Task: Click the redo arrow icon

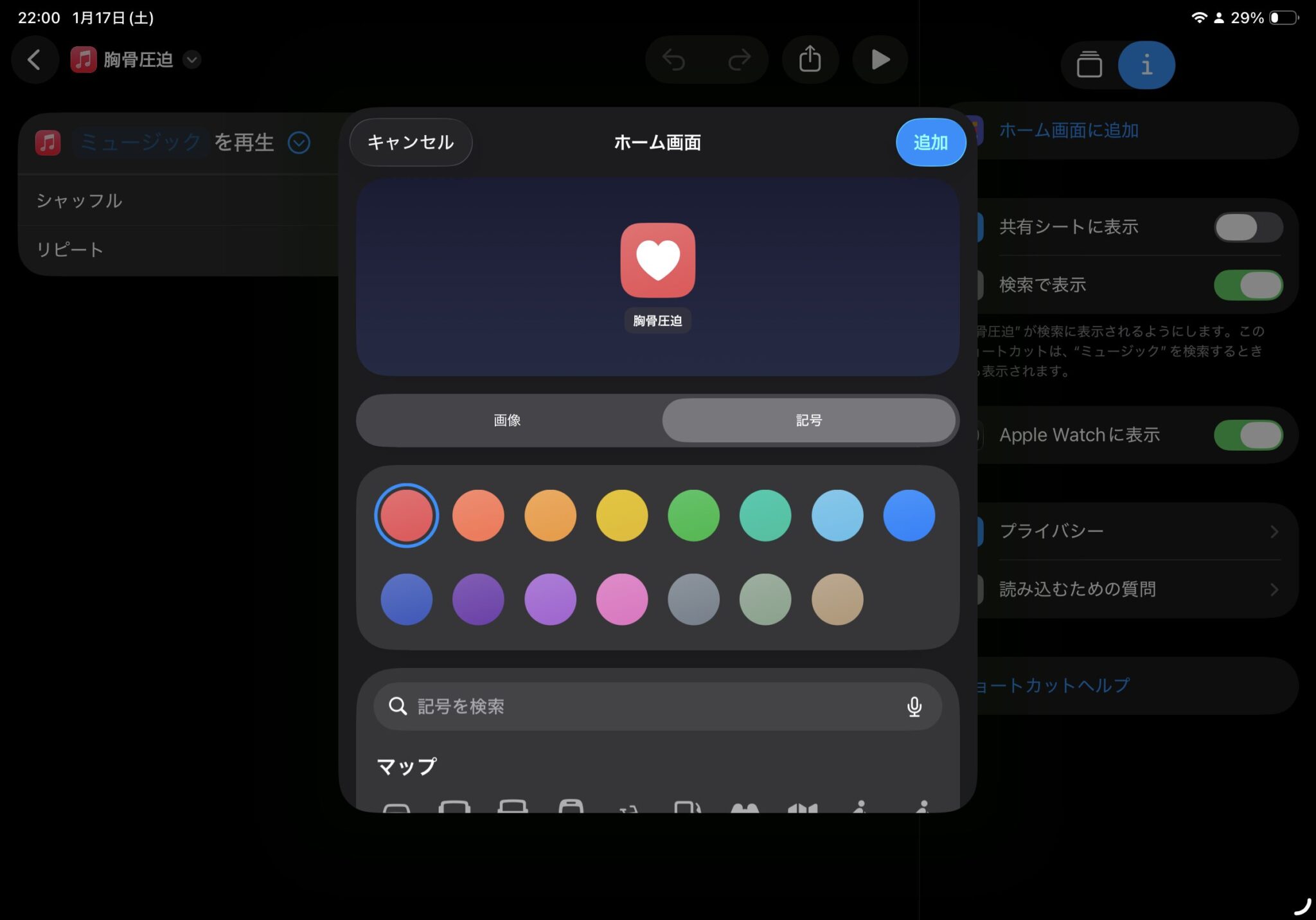Action: click(739, 60)
